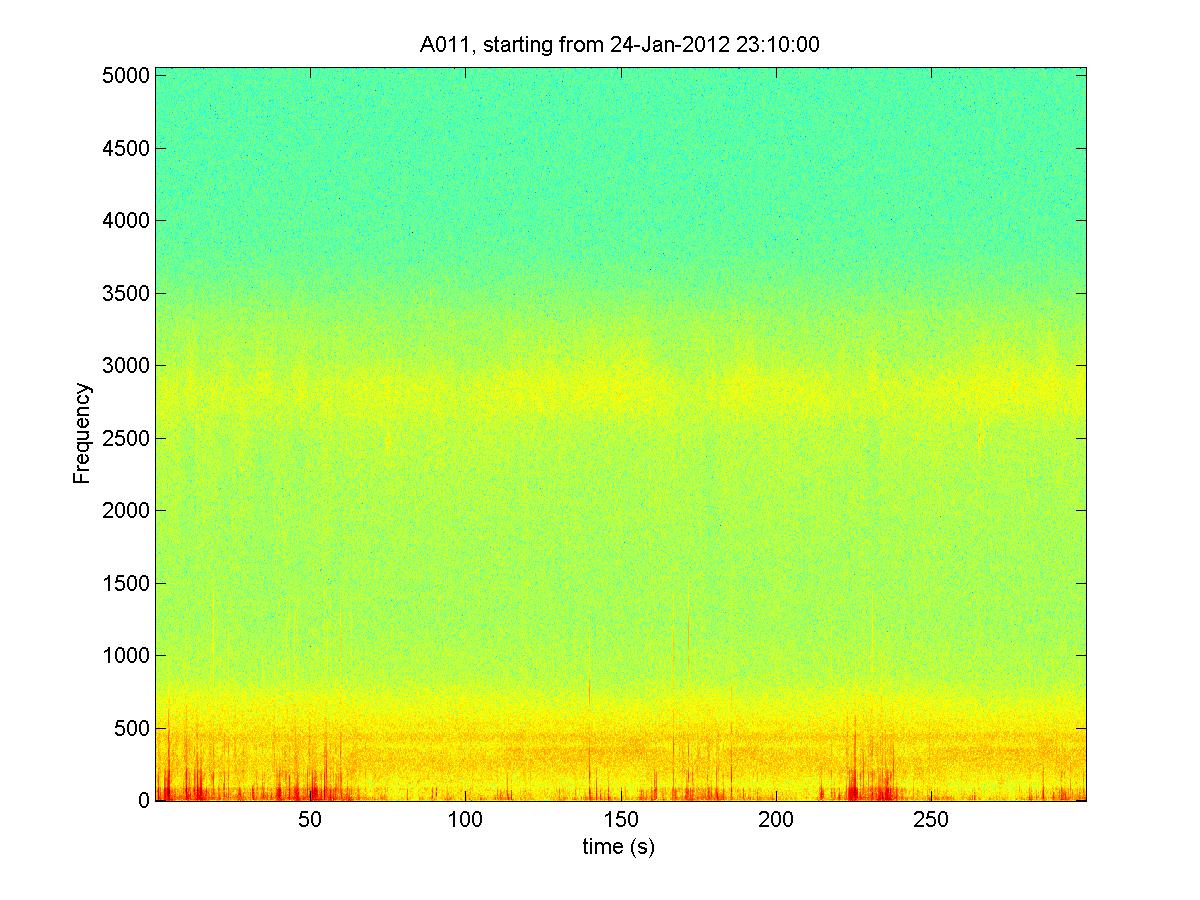Click the y-axis tick label 2500

point(126,439)
